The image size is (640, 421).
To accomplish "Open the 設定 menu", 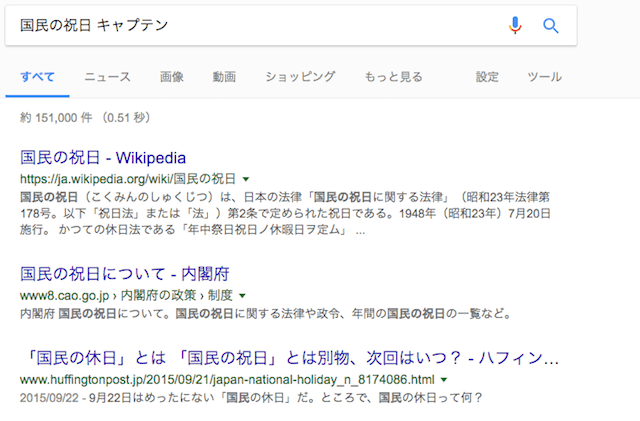I will click(487, 77).
